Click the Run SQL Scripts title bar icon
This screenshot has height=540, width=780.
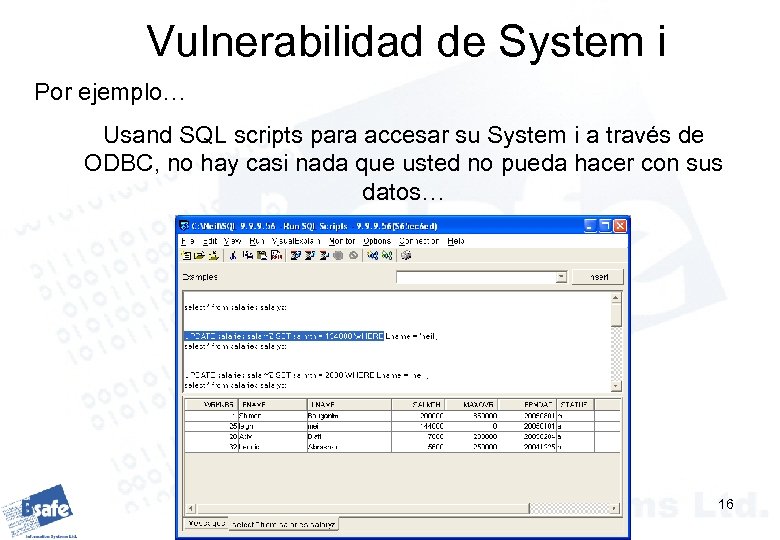click(x=184, y=226)
